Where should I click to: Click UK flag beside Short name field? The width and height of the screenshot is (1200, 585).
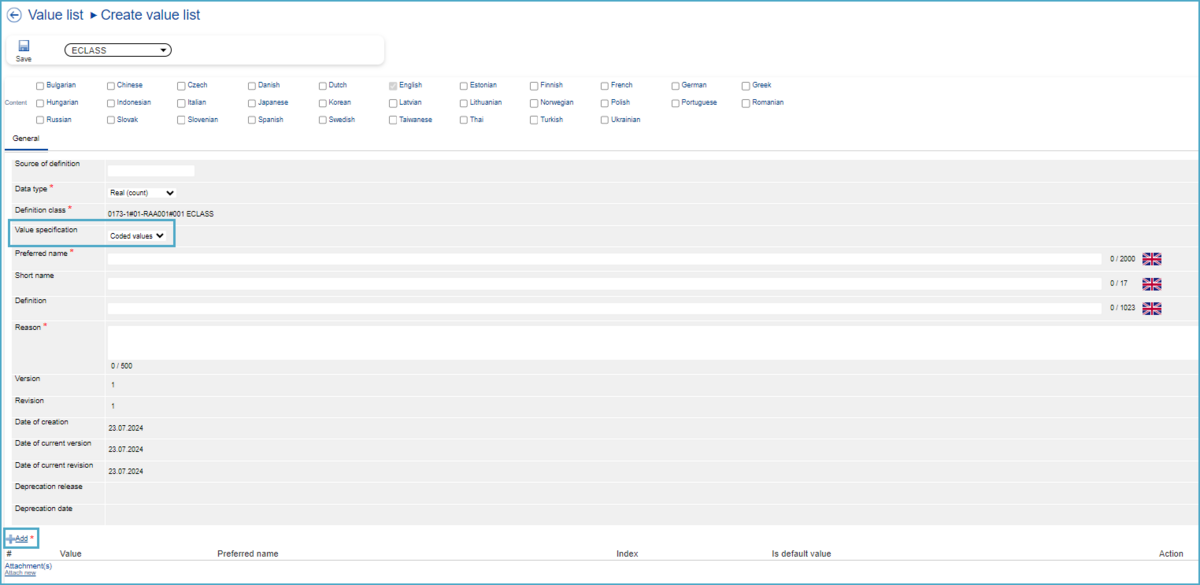[x=1151, y=284]
